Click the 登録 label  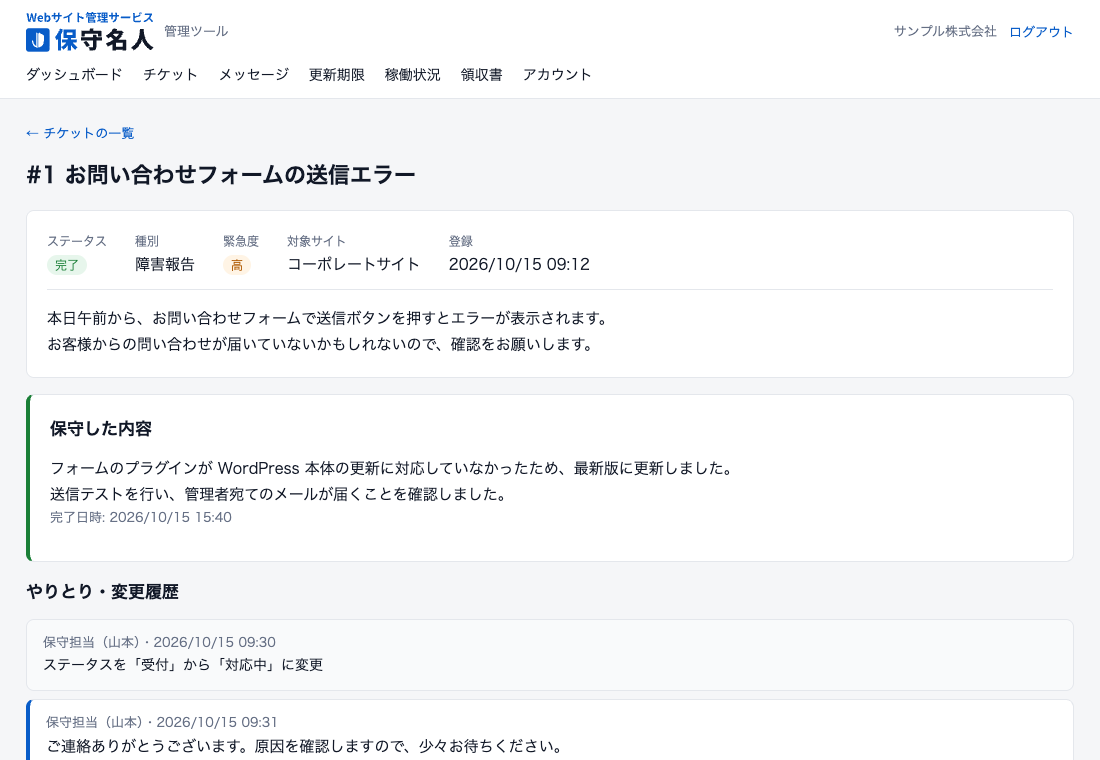click(x=461, y=241)
